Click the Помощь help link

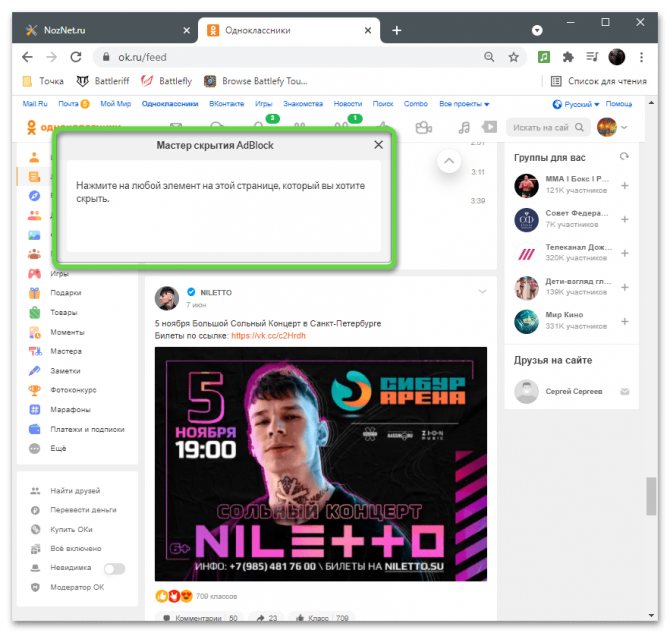pos(619,104)
